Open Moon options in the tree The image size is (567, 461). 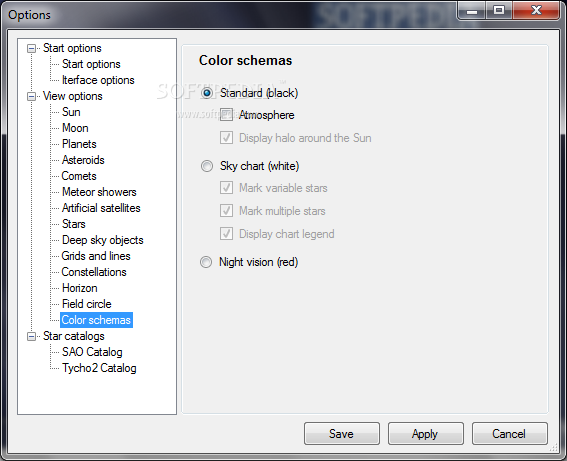(75, 128)
